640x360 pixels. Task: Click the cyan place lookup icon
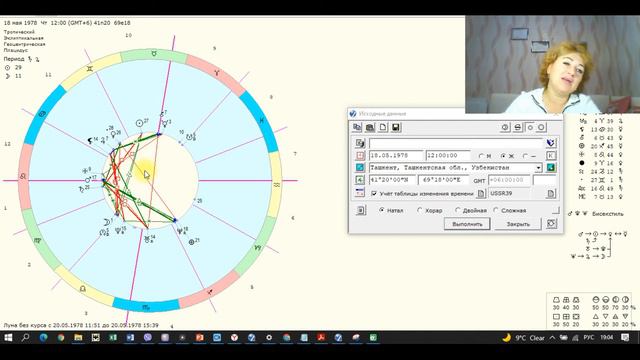[x=360, y=168]
